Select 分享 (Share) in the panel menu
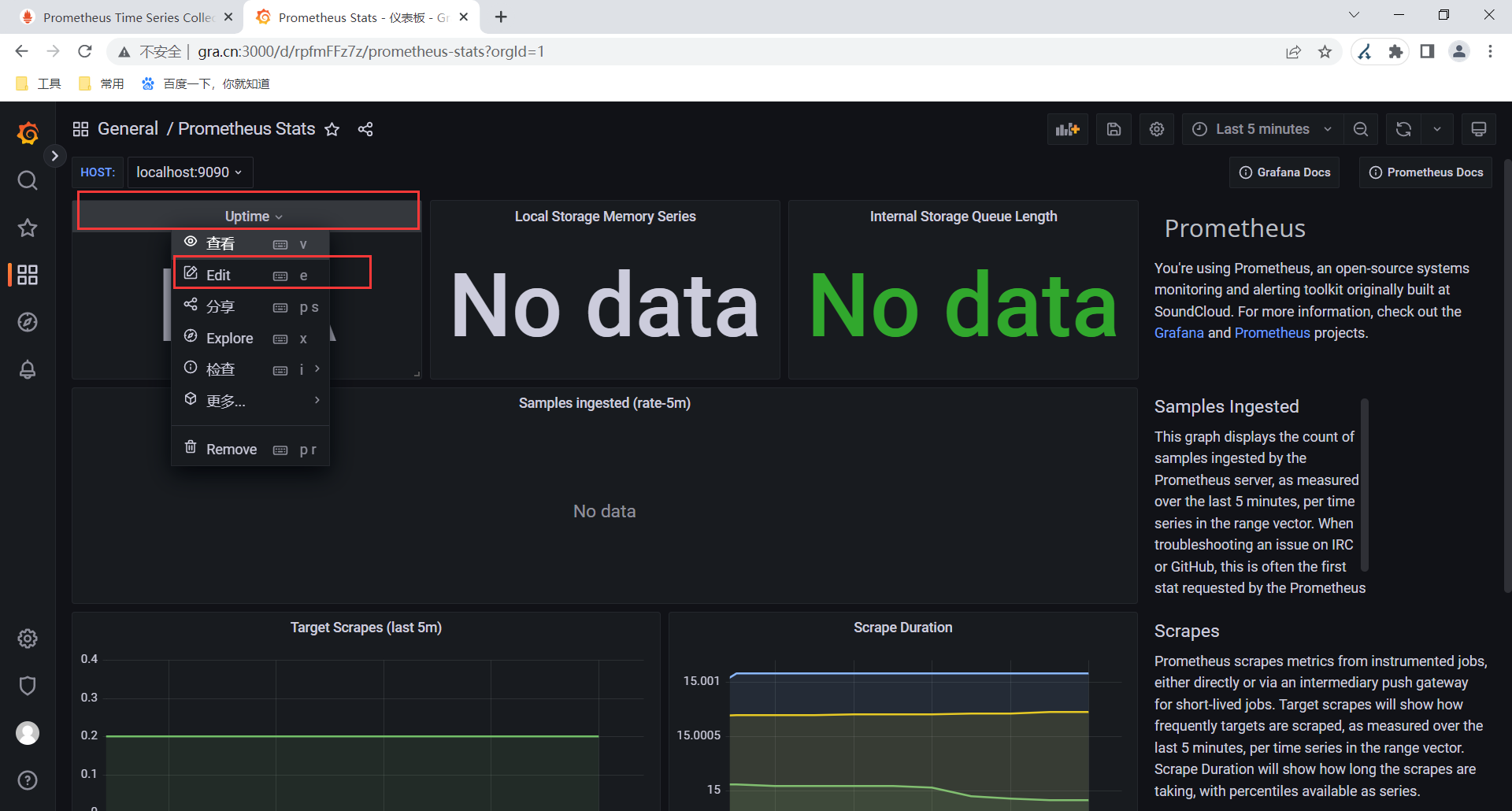The height and width of the screenshot is (811, 1512). (x=250, y=306)
